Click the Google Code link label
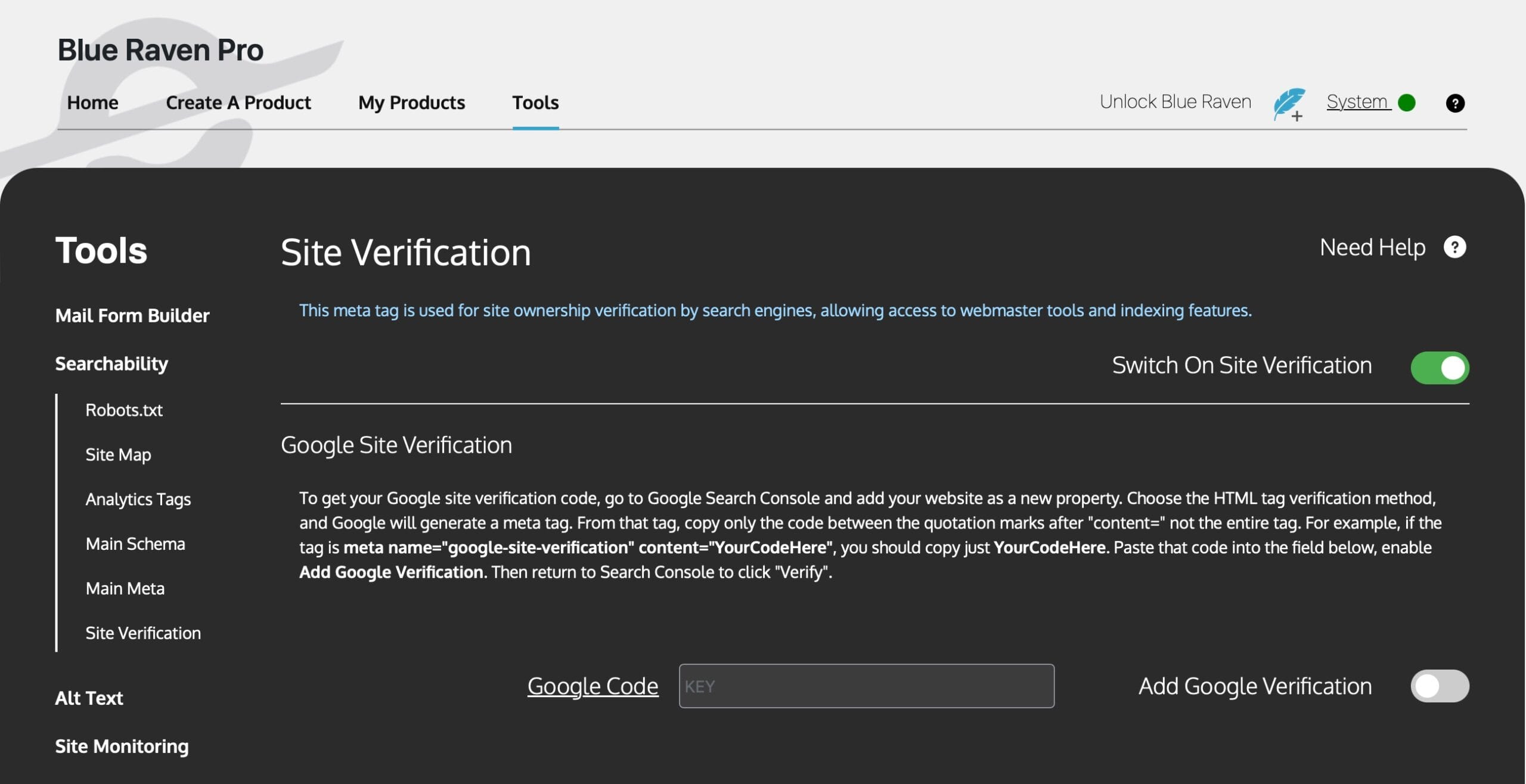This screenshot has width=1526, height=784. click(593, 686)
